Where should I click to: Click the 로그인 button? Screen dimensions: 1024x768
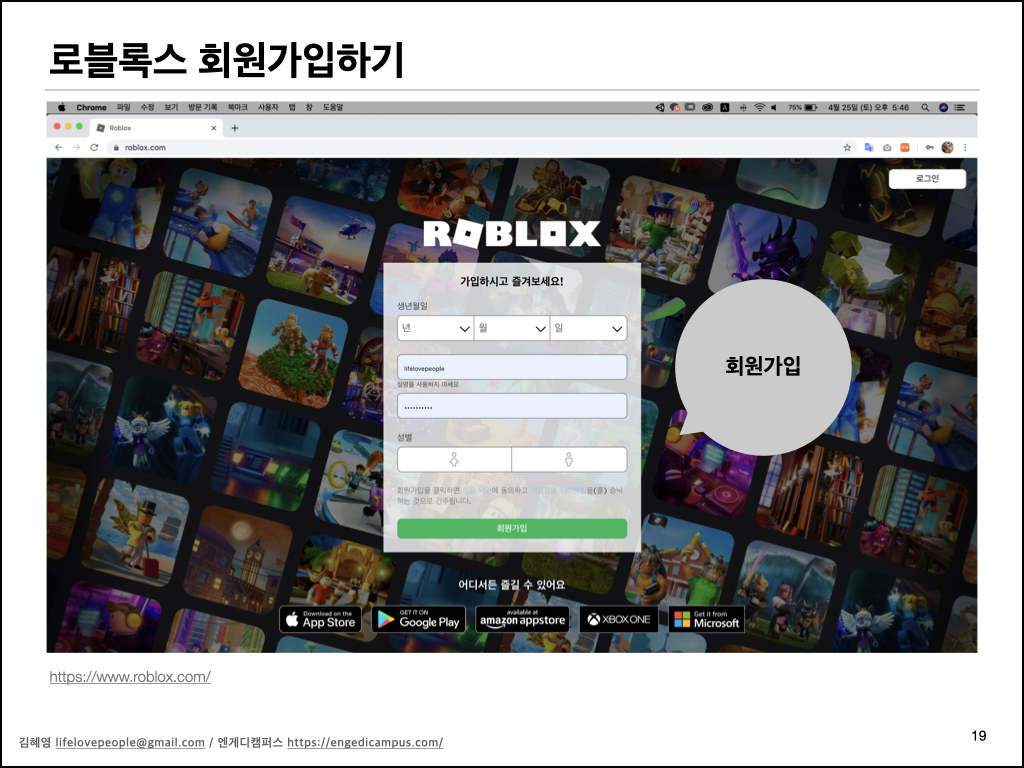[x=927, y=178]
